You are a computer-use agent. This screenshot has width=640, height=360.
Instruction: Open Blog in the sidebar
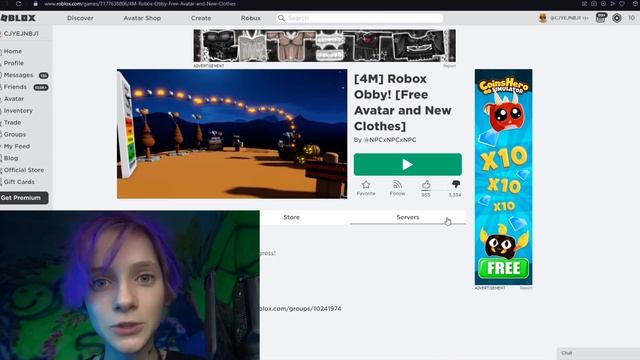tap(11, 158)
